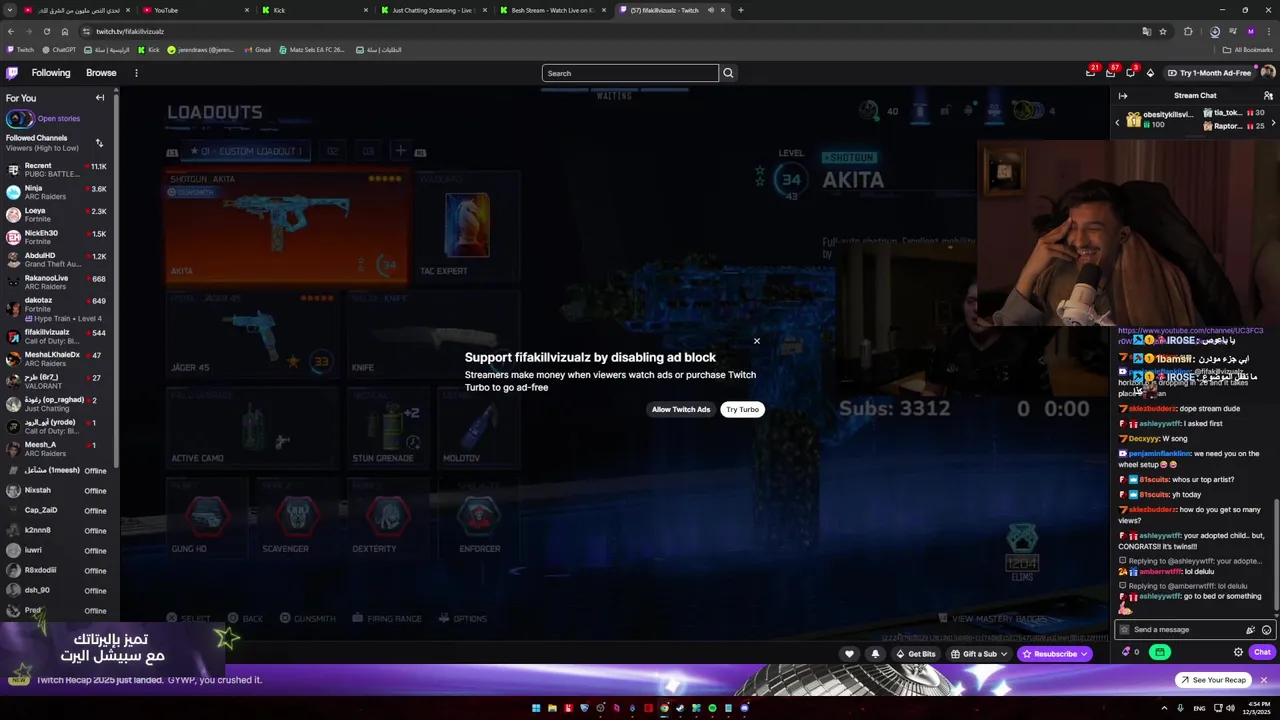This screenshot has width=1280, height=720.
Task: Click chat identity star badge icon
Action: [x=1124, y=630]
